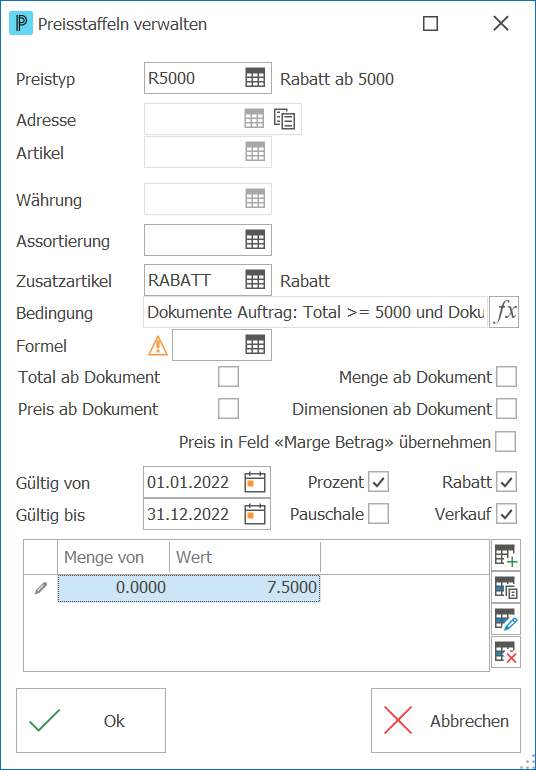Add a new price scale row
Screen dimensions: 536x770
tap(506, 555)
